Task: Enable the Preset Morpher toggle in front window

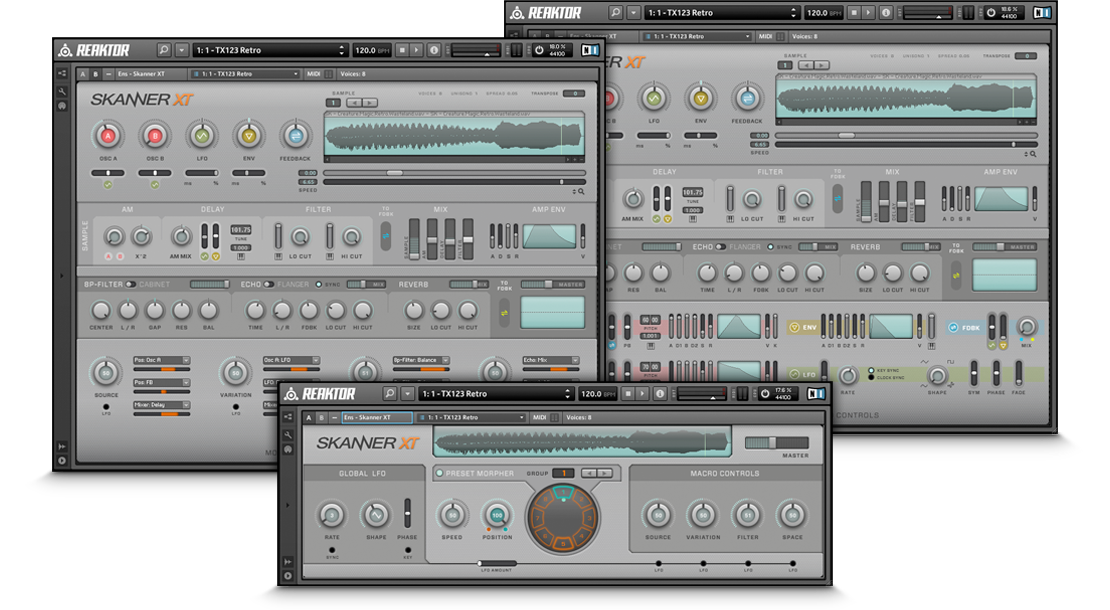Action: click(x=440, y=473)
